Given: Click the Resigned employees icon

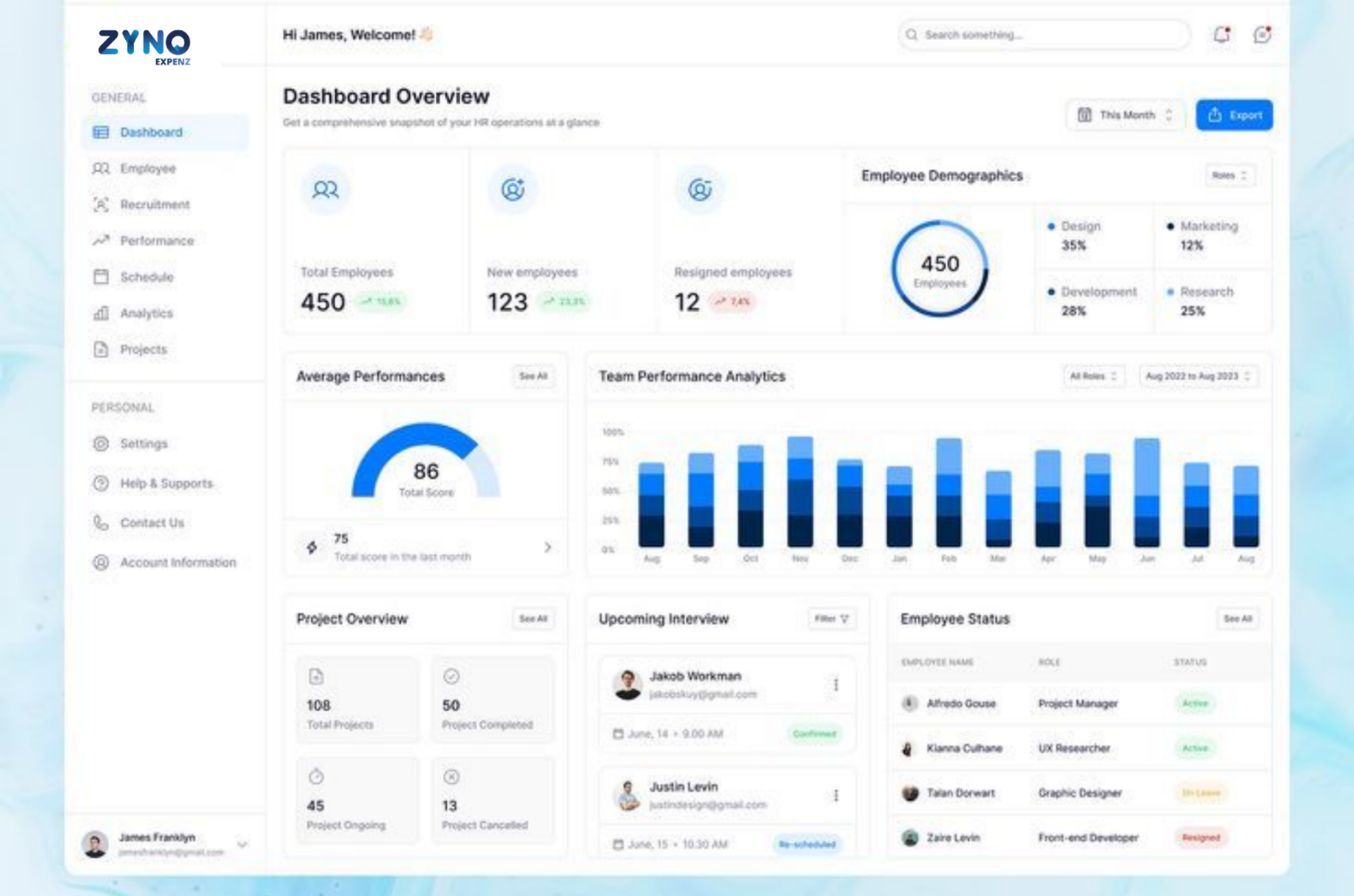Looking at the screenshot, I should (x=699, y=190).
